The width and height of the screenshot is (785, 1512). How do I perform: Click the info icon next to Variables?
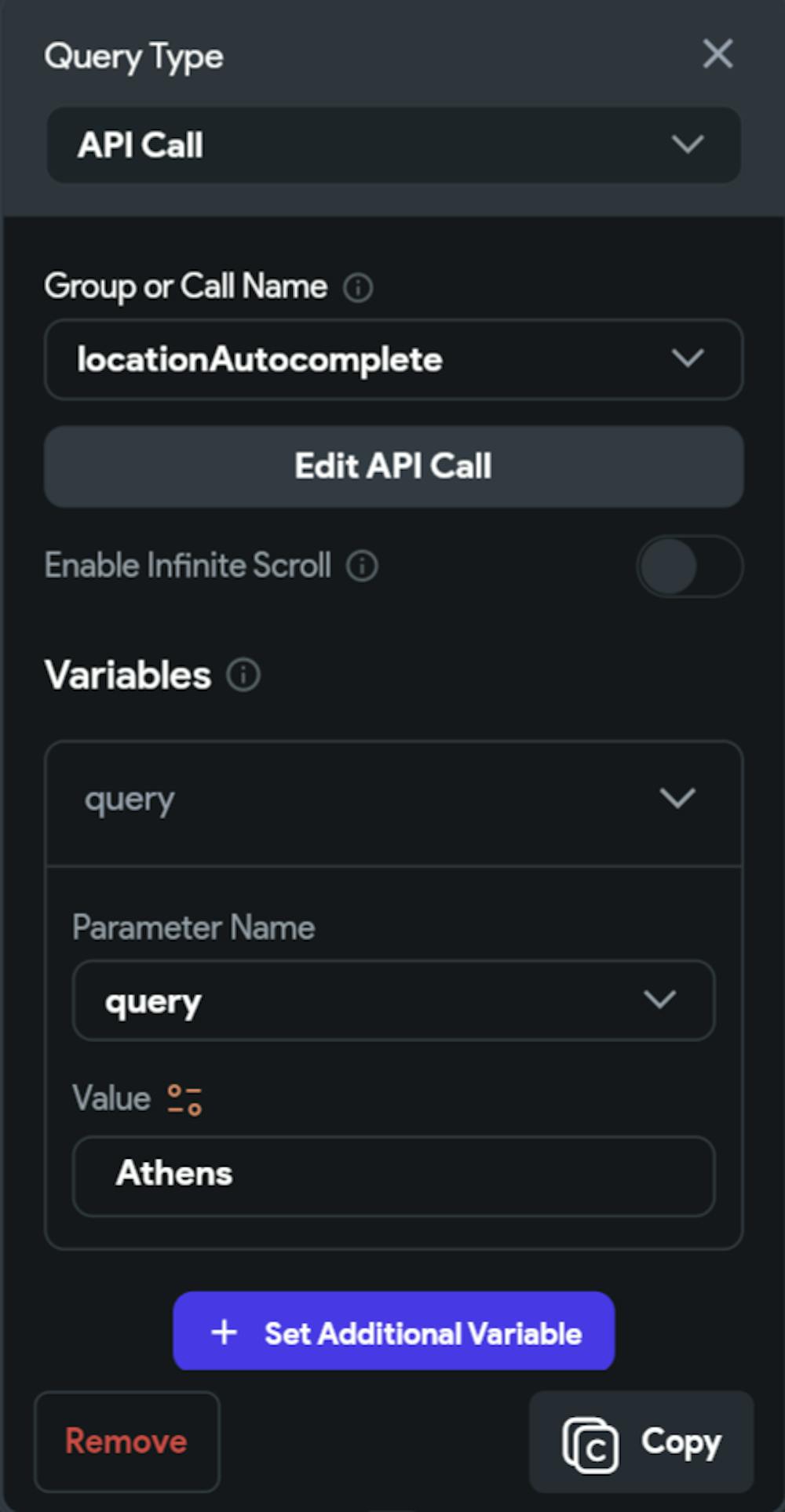[243, 675]
